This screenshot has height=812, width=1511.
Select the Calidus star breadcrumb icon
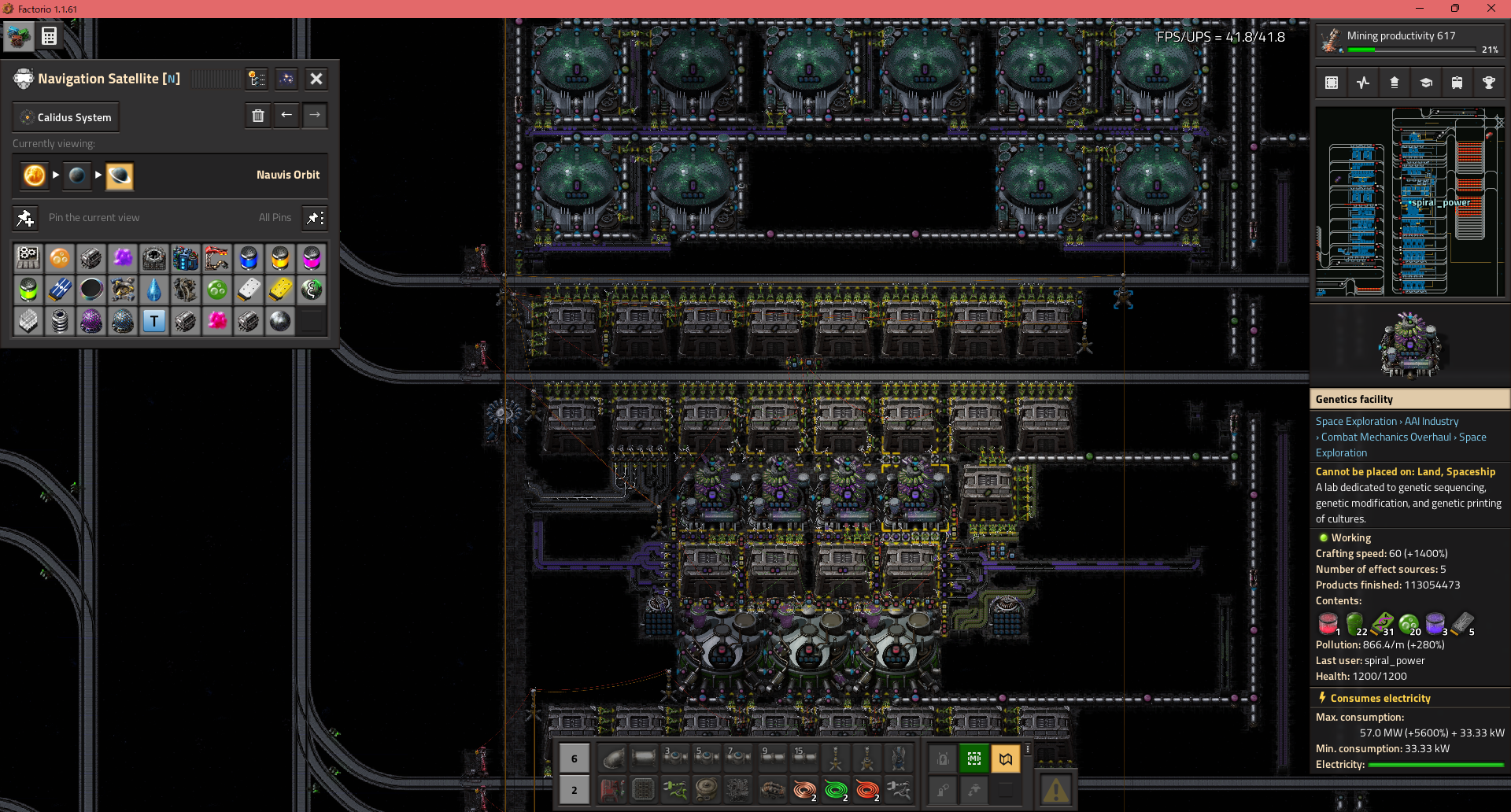click(34, 175)
